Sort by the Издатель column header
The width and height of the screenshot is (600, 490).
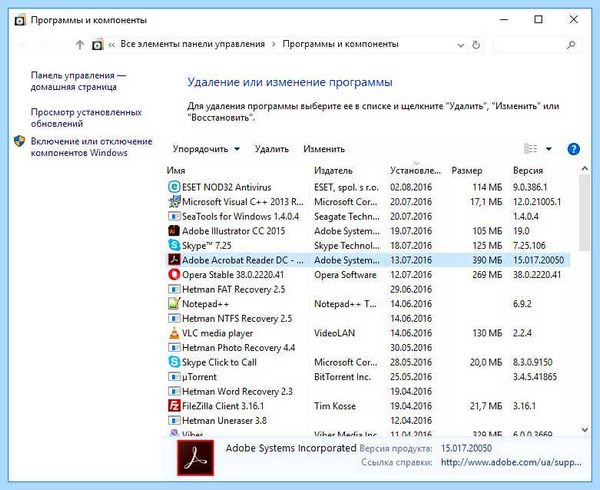coord(333,171)
